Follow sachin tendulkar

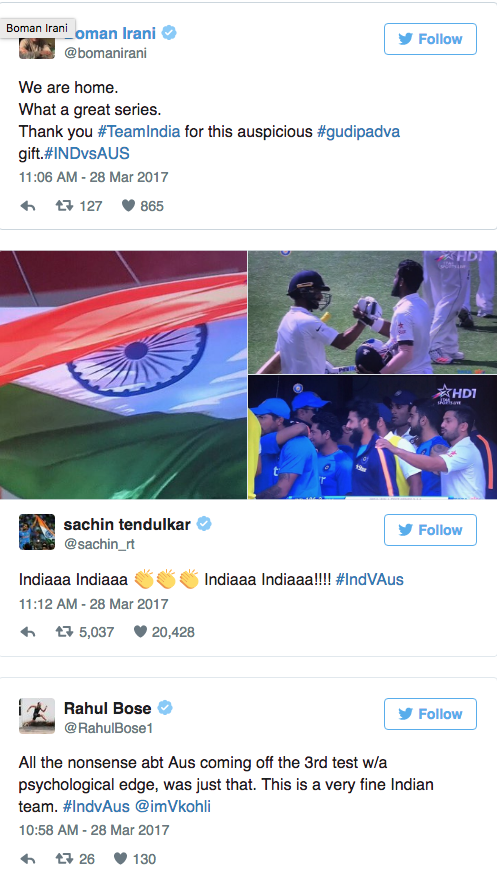click(x=430, y=530)
